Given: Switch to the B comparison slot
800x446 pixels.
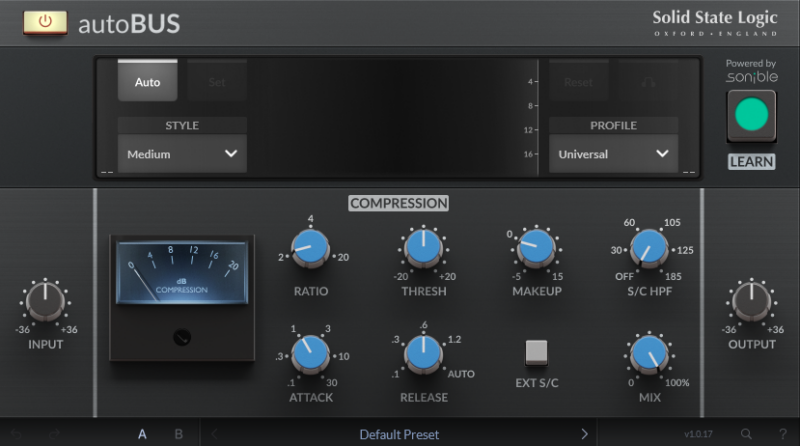Looking at the screenshot, I should [x=179, y=434].
